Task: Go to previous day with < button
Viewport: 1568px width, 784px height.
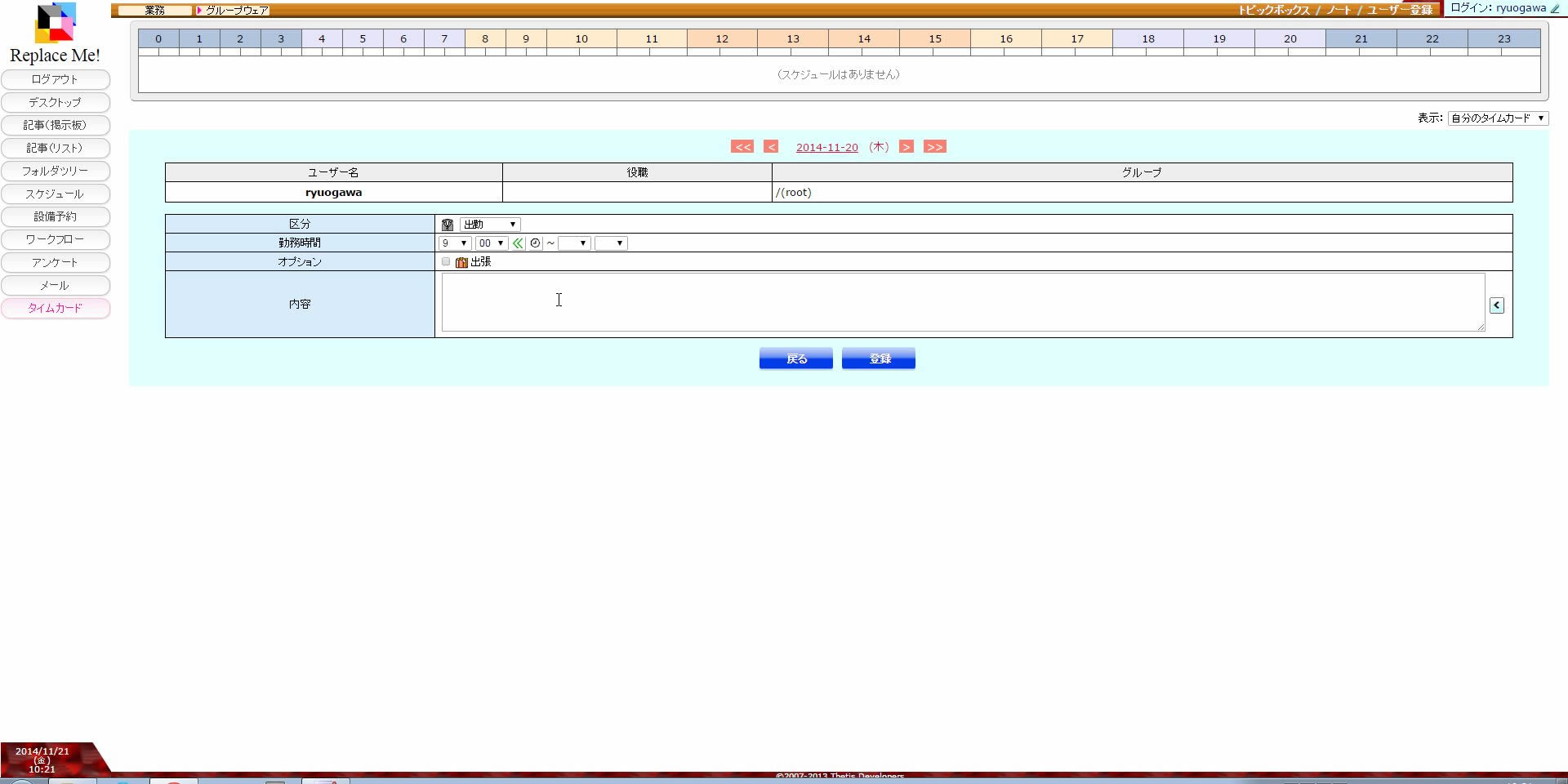Action: coord(771,147)
